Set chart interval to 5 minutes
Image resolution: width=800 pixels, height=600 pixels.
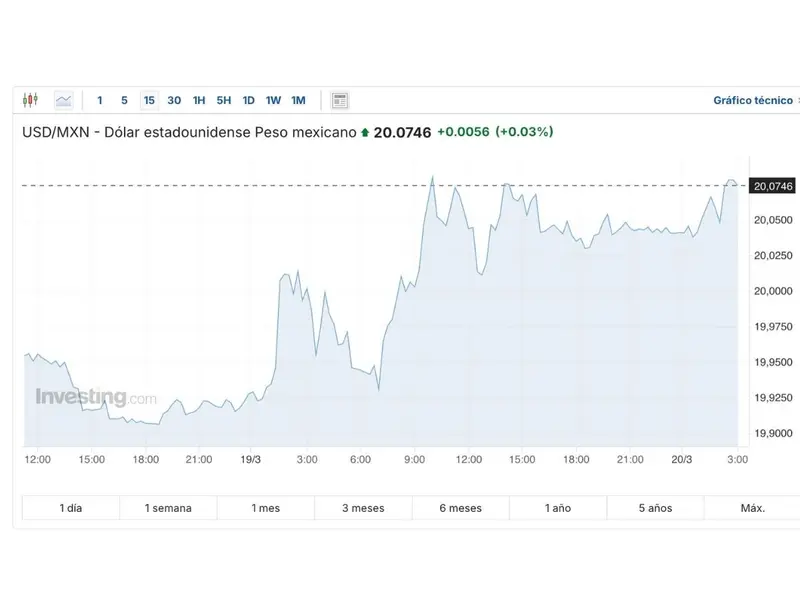click(x=124, y=100)
